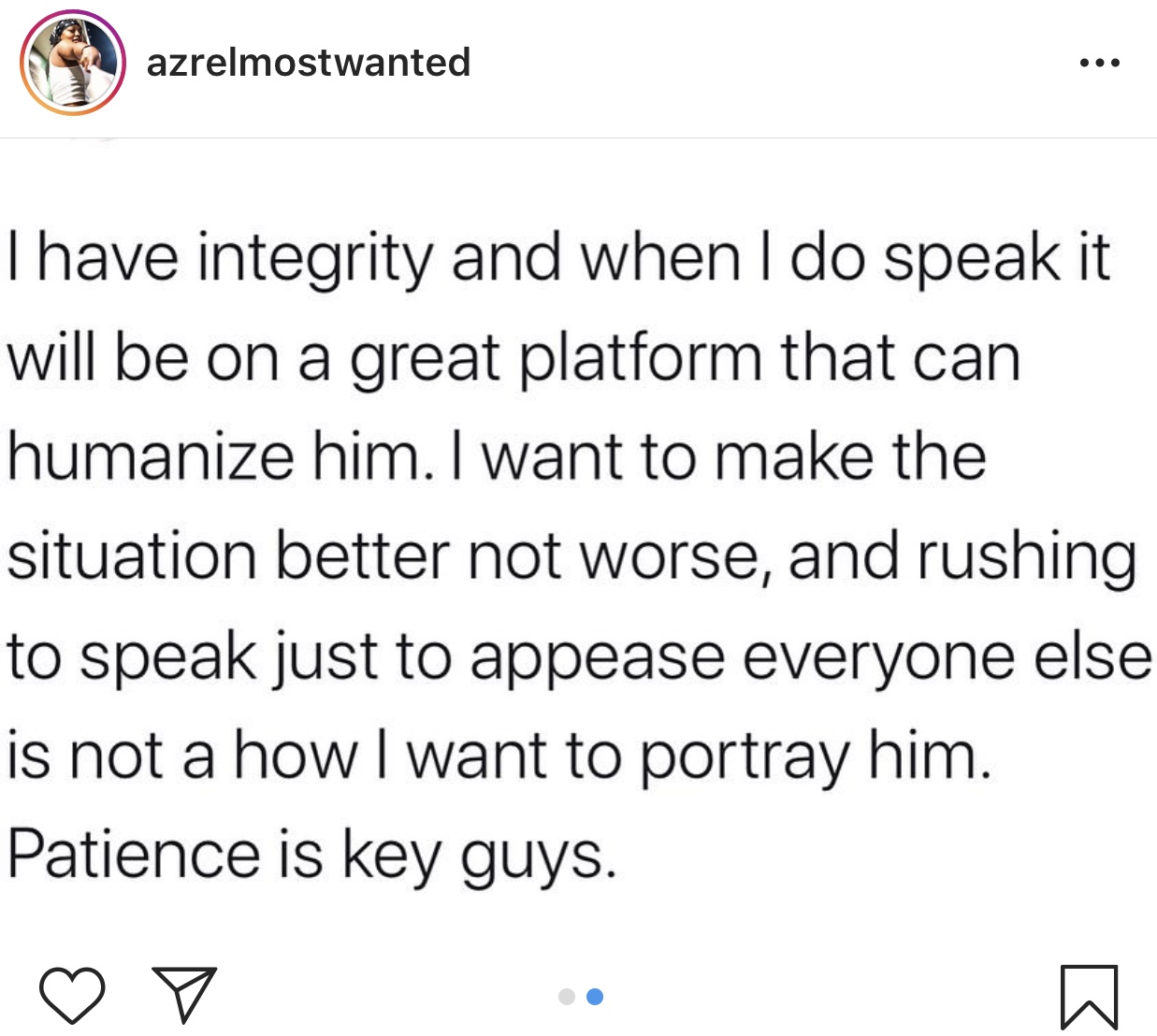This screenshot has height=1036, width=1157.
Task: Click the word "Patience" in the post
Action: click(x=134, y=855)
